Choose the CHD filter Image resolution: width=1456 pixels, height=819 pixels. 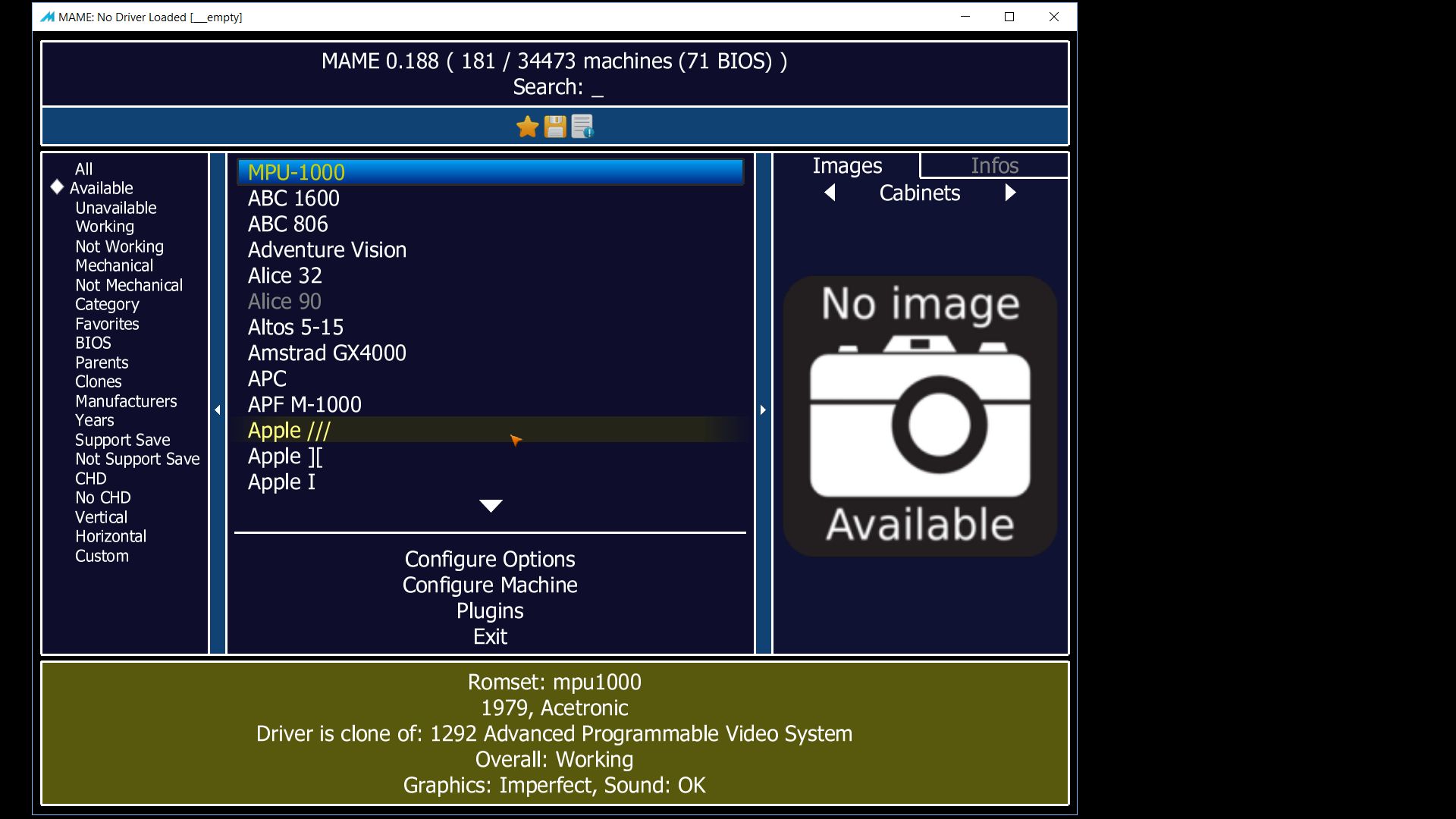pos(90,479)
